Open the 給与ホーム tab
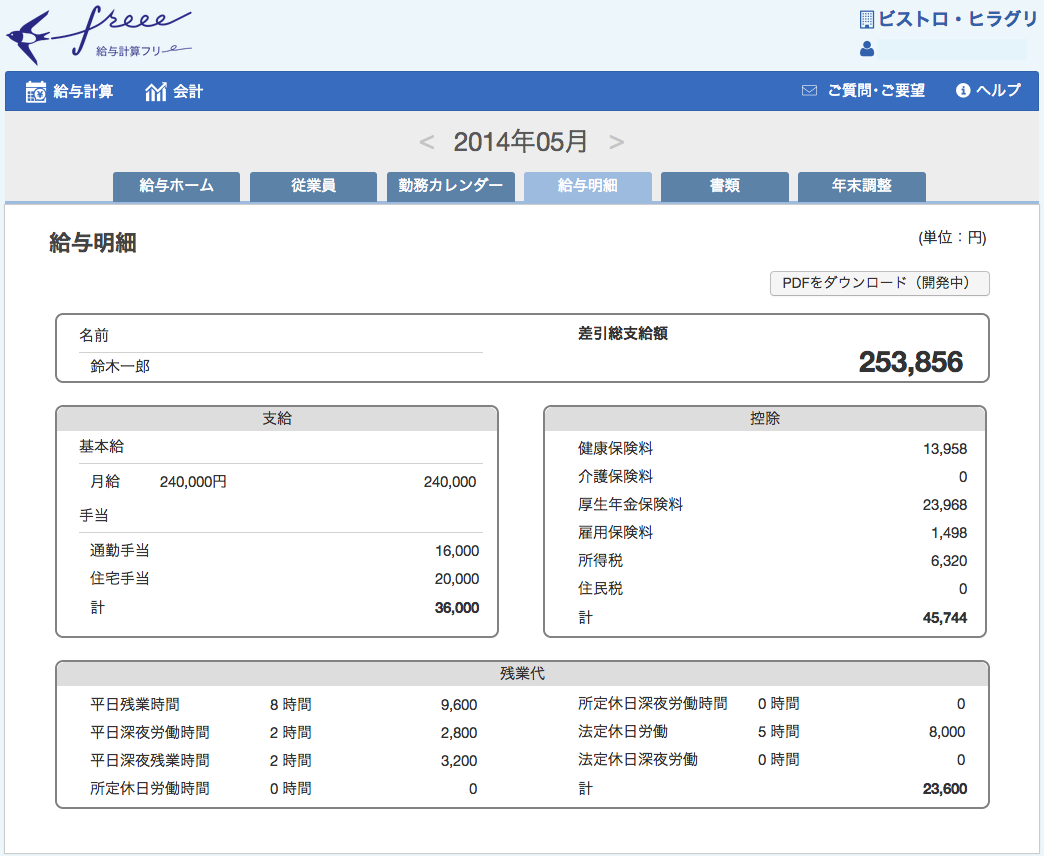The image size is (1044, 856). point(176,186)
